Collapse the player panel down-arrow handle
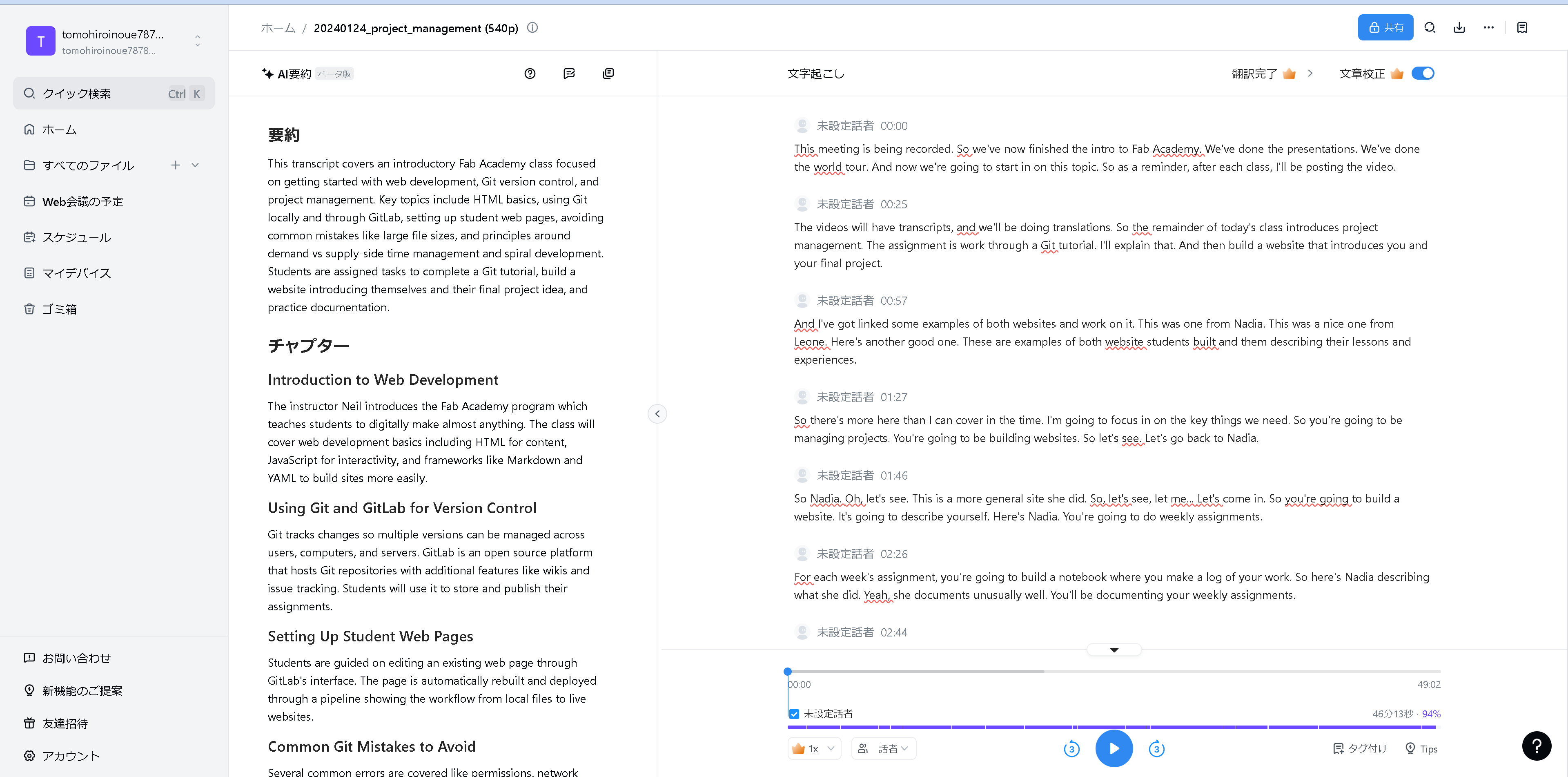1568x777 pixels. (x=1113, y=650)
